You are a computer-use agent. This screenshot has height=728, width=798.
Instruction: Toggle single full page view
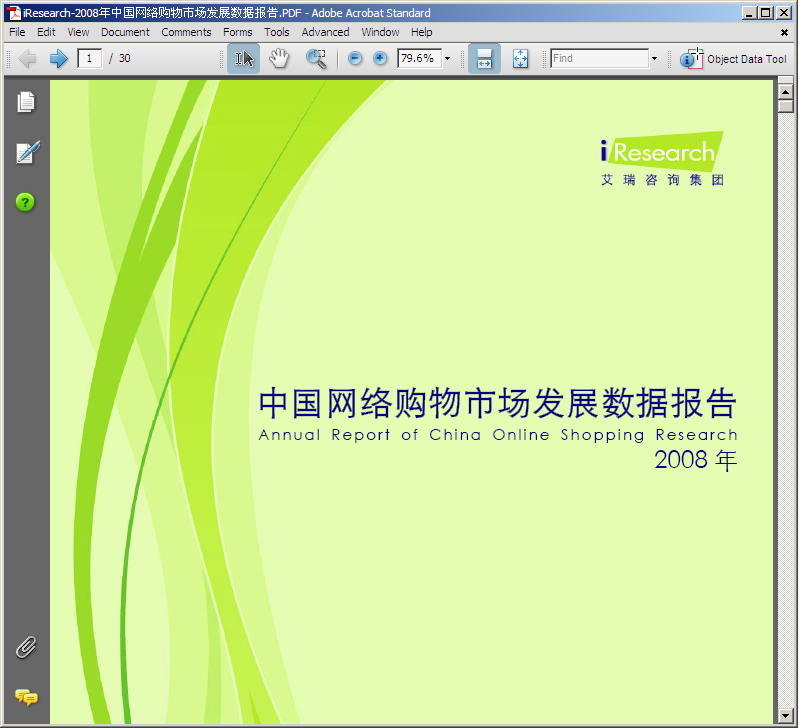(520, 59)
